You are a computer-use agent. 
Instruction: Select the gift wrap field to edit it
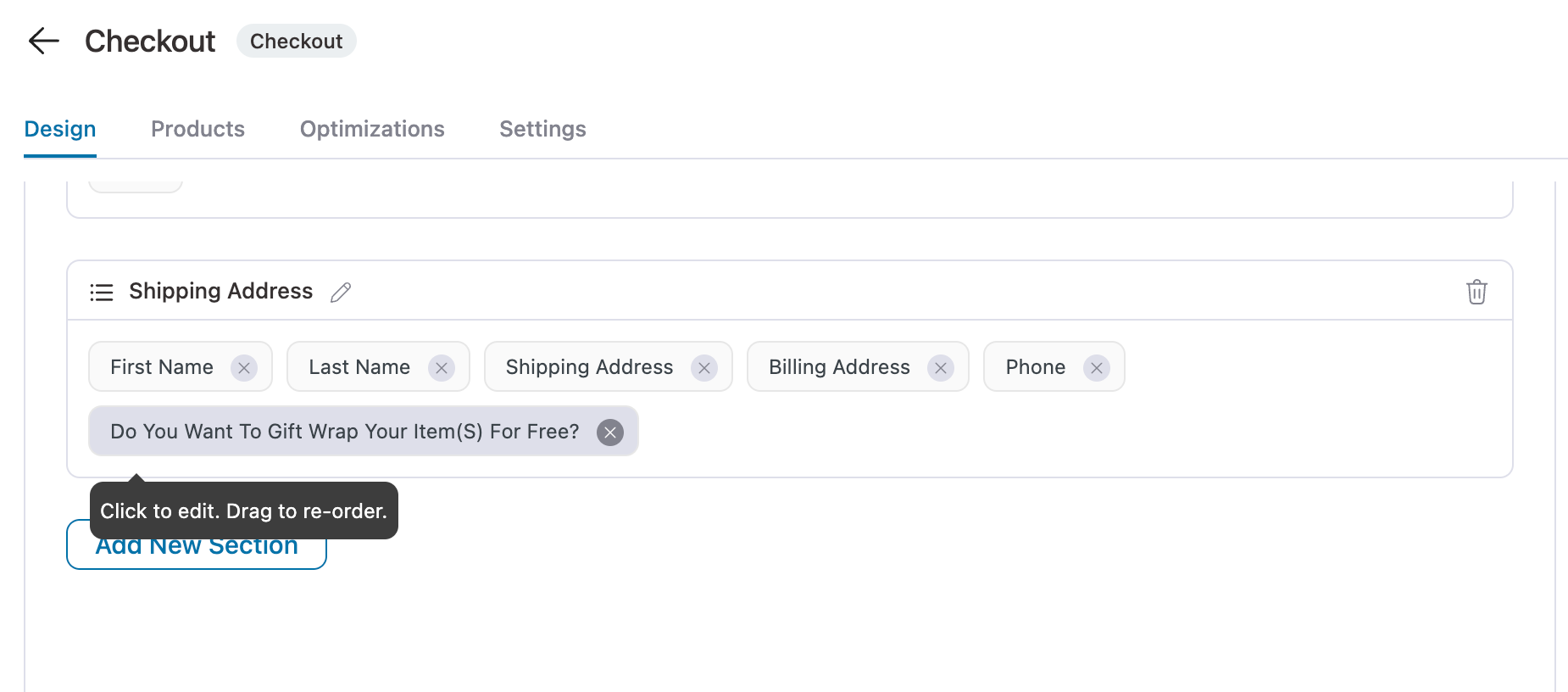(343, 432)
